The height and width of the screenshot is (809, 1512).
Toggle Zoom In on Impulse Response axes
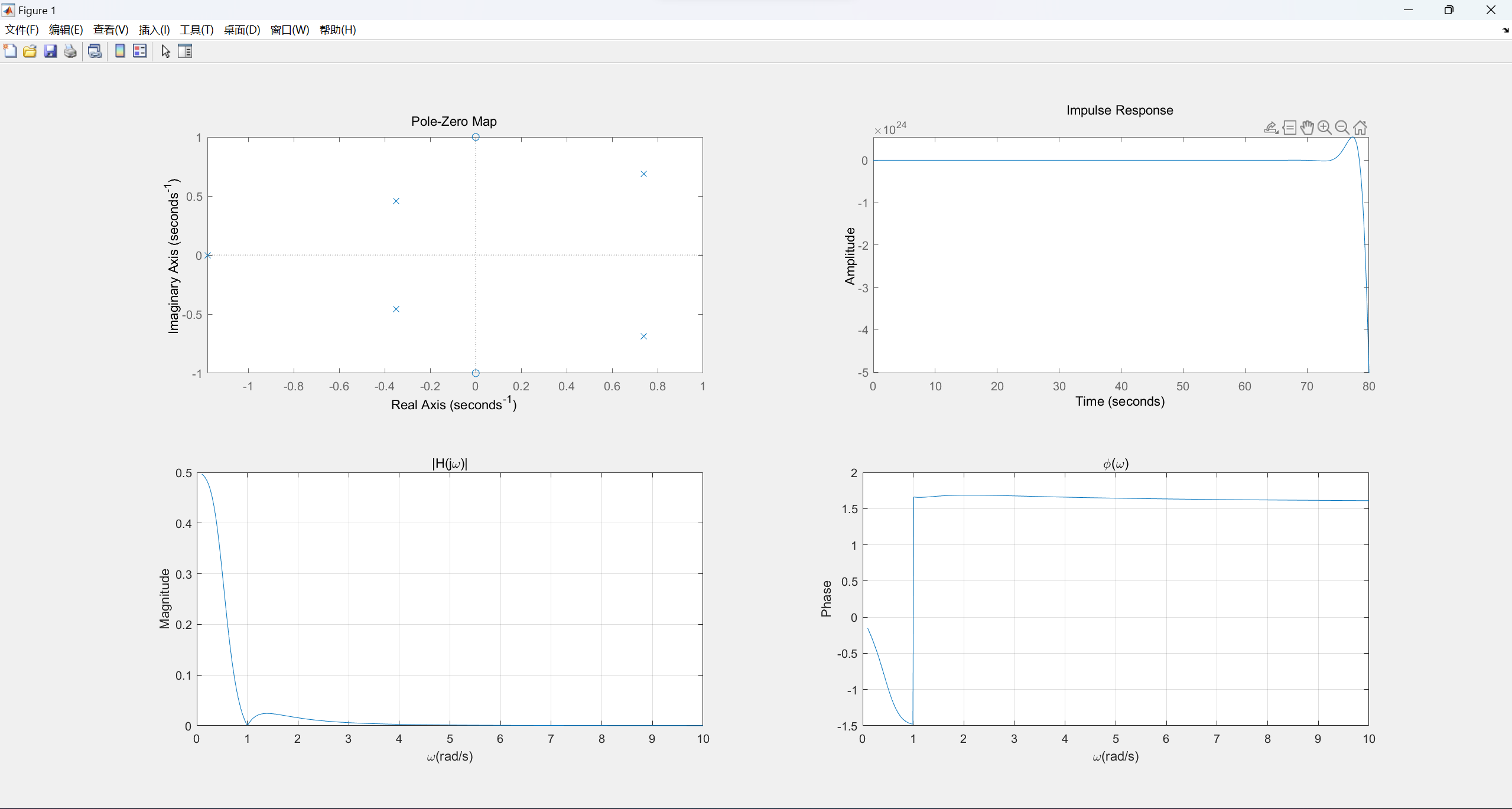pyautogui.click(x=1324, y=128)
